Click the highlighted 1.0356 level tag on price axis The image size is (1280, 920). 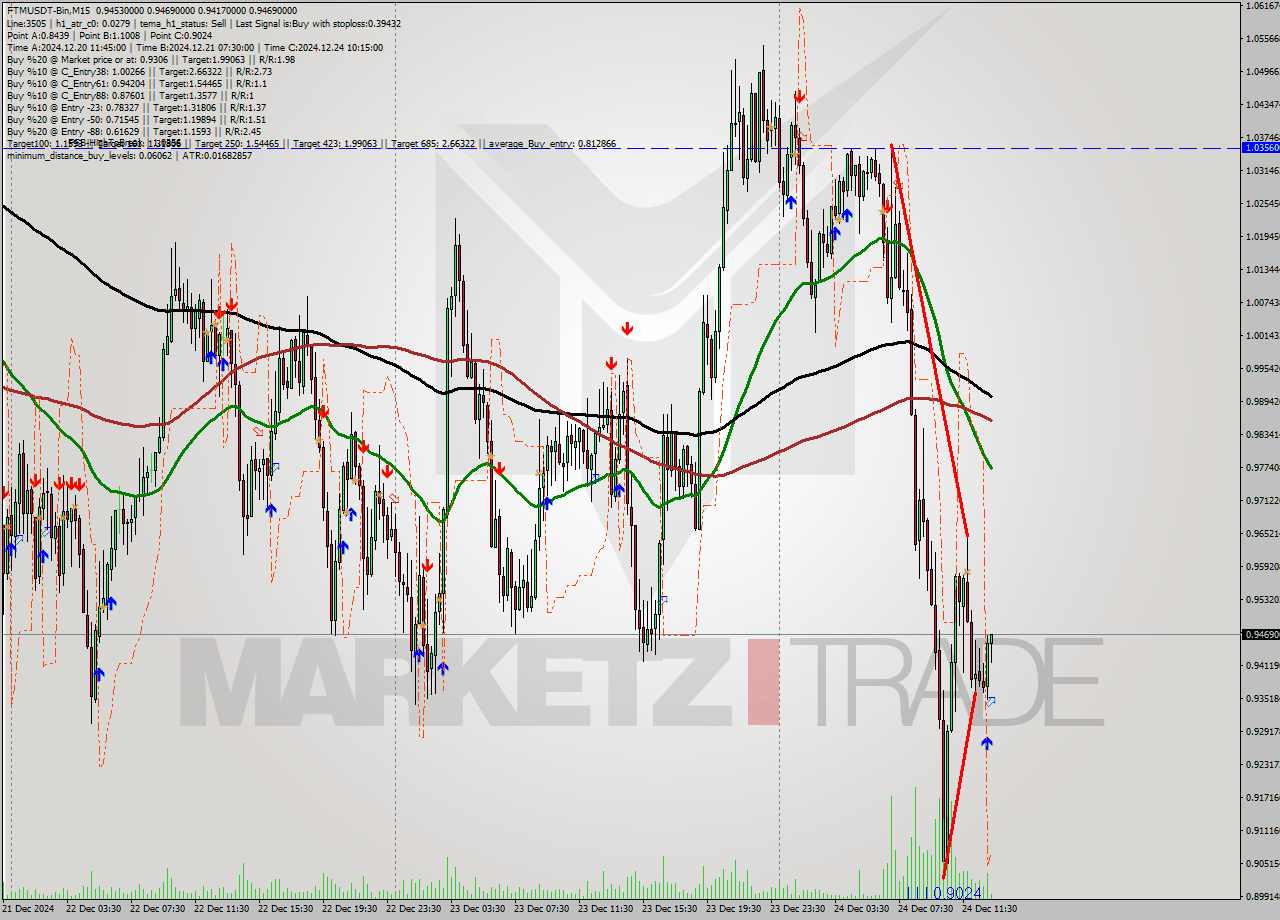(x=1259, y=148)
